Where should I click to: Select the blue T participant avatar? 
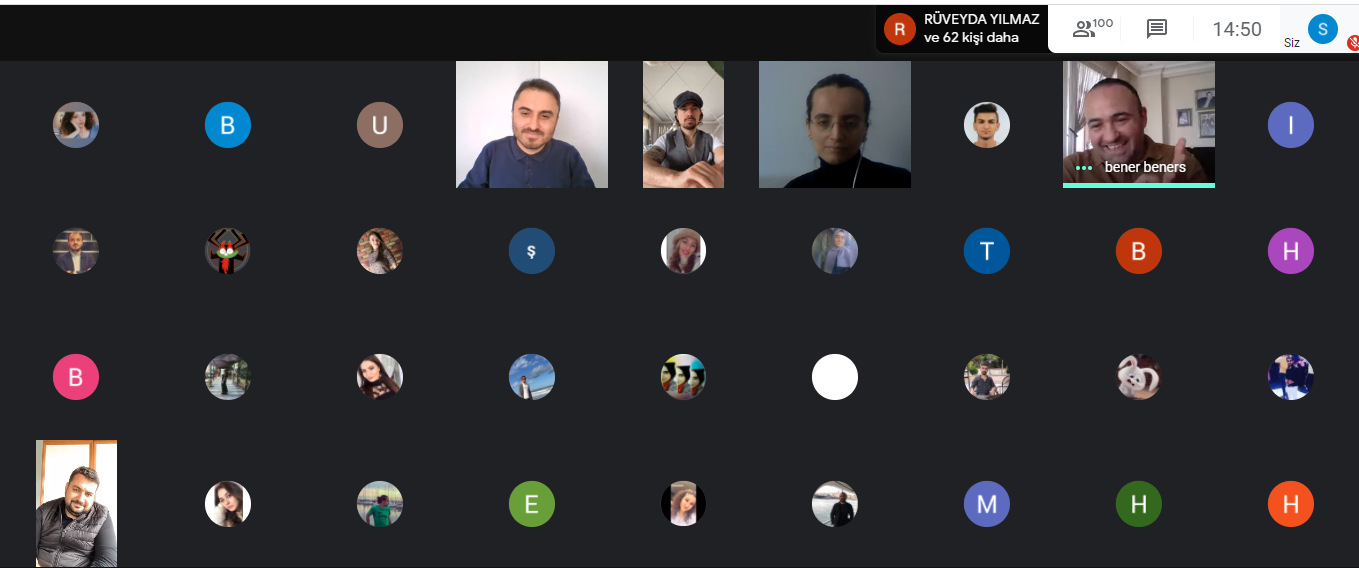(x=987, y=251)
